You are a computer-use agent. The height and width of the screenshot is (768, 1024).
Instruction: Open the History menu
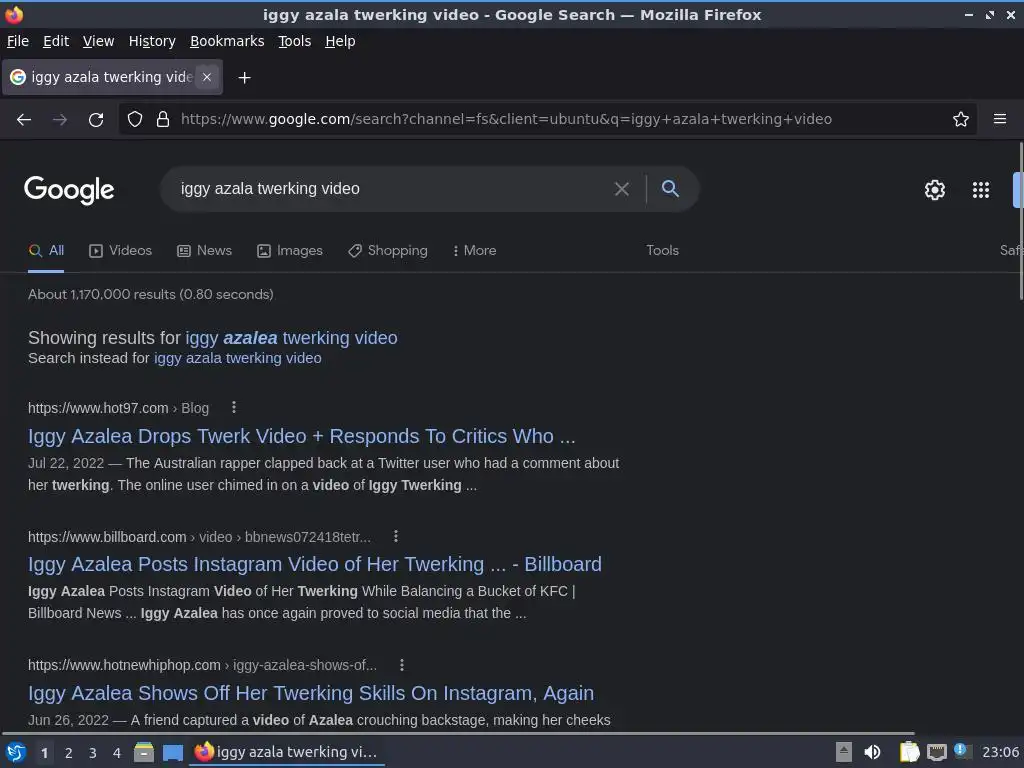[x=152, y=41]
